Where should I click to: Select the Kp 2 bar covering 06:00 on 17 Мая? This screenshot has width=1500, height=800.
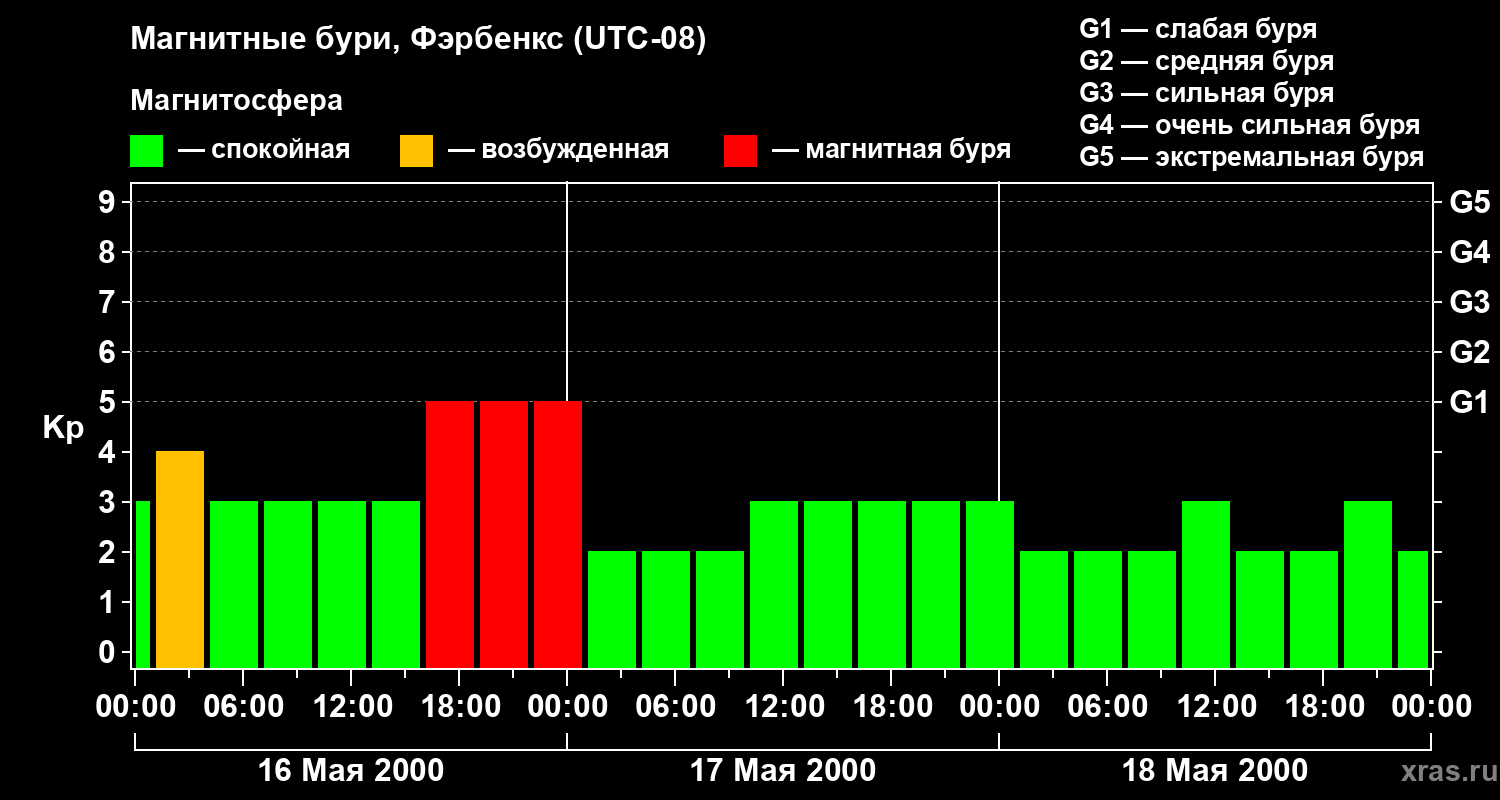(x=666, y=610)
